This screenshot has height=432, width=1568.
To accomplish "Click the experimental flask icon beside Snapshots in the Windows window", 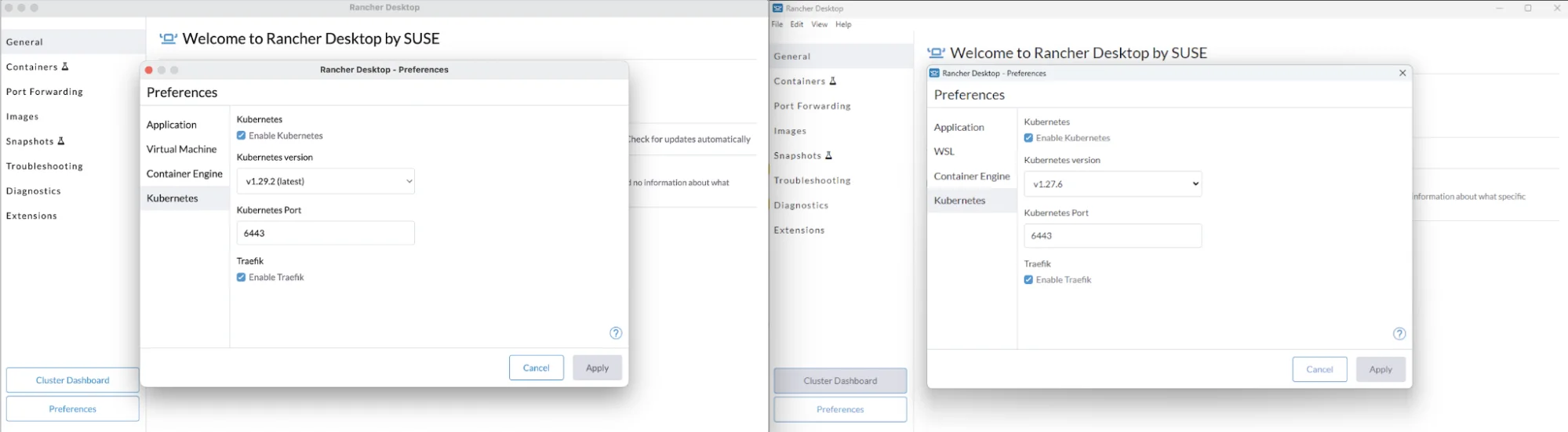I will 829,155.
